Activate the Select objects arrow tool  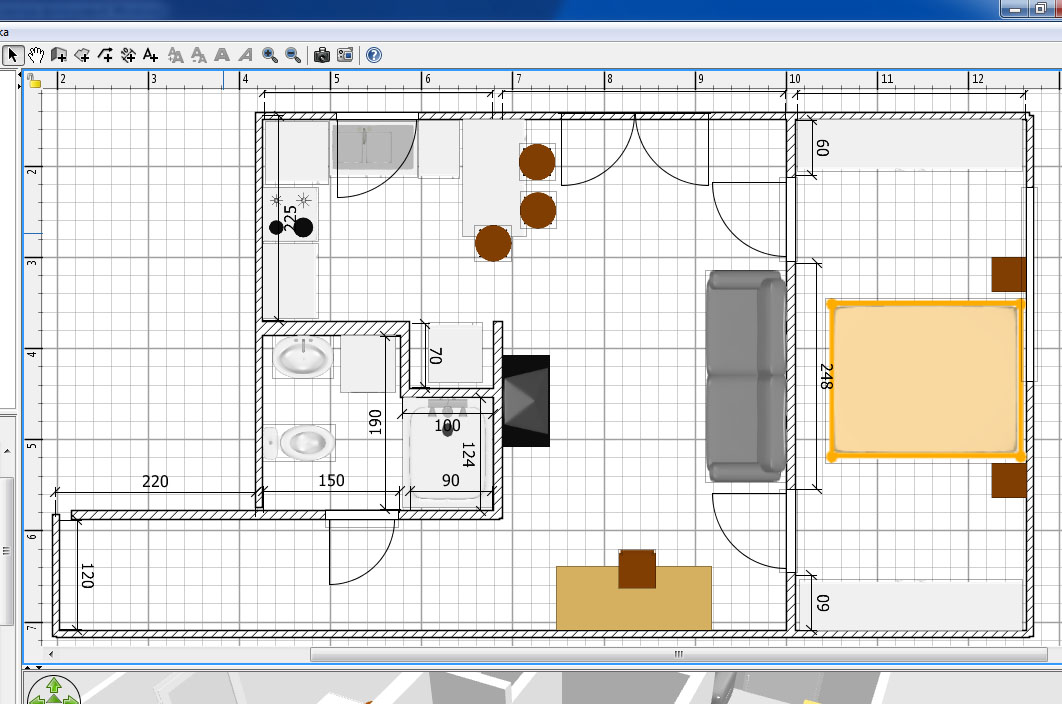tap(13, 55)
